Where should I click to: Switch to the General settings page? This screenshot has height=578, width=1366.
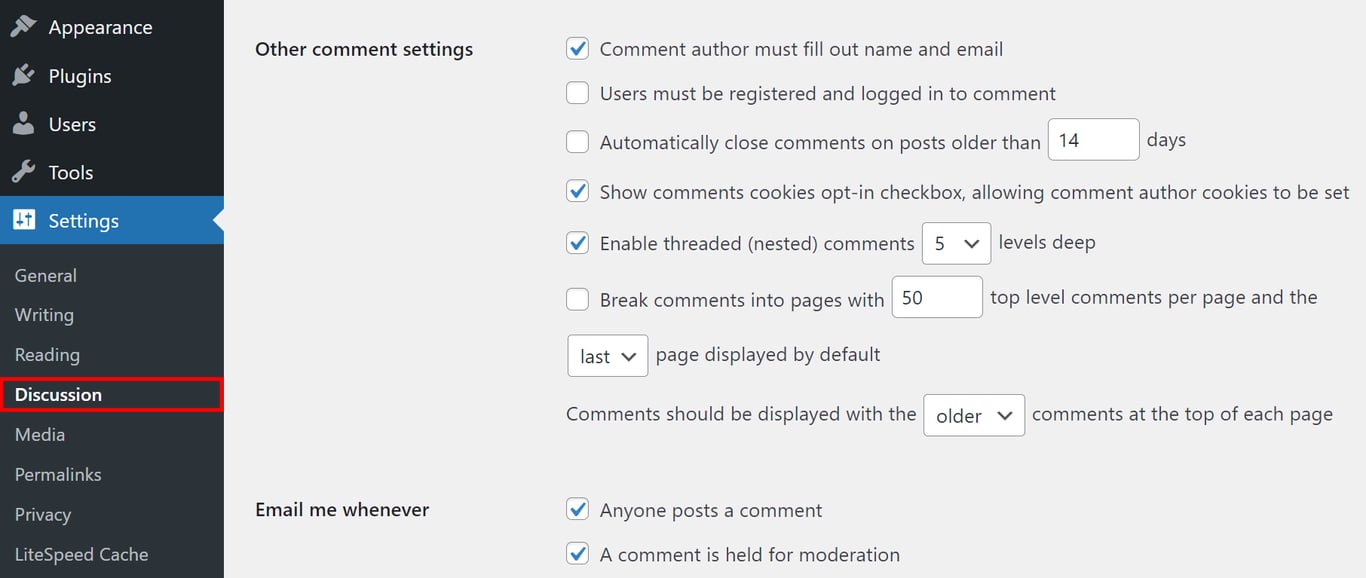(46, 275)
